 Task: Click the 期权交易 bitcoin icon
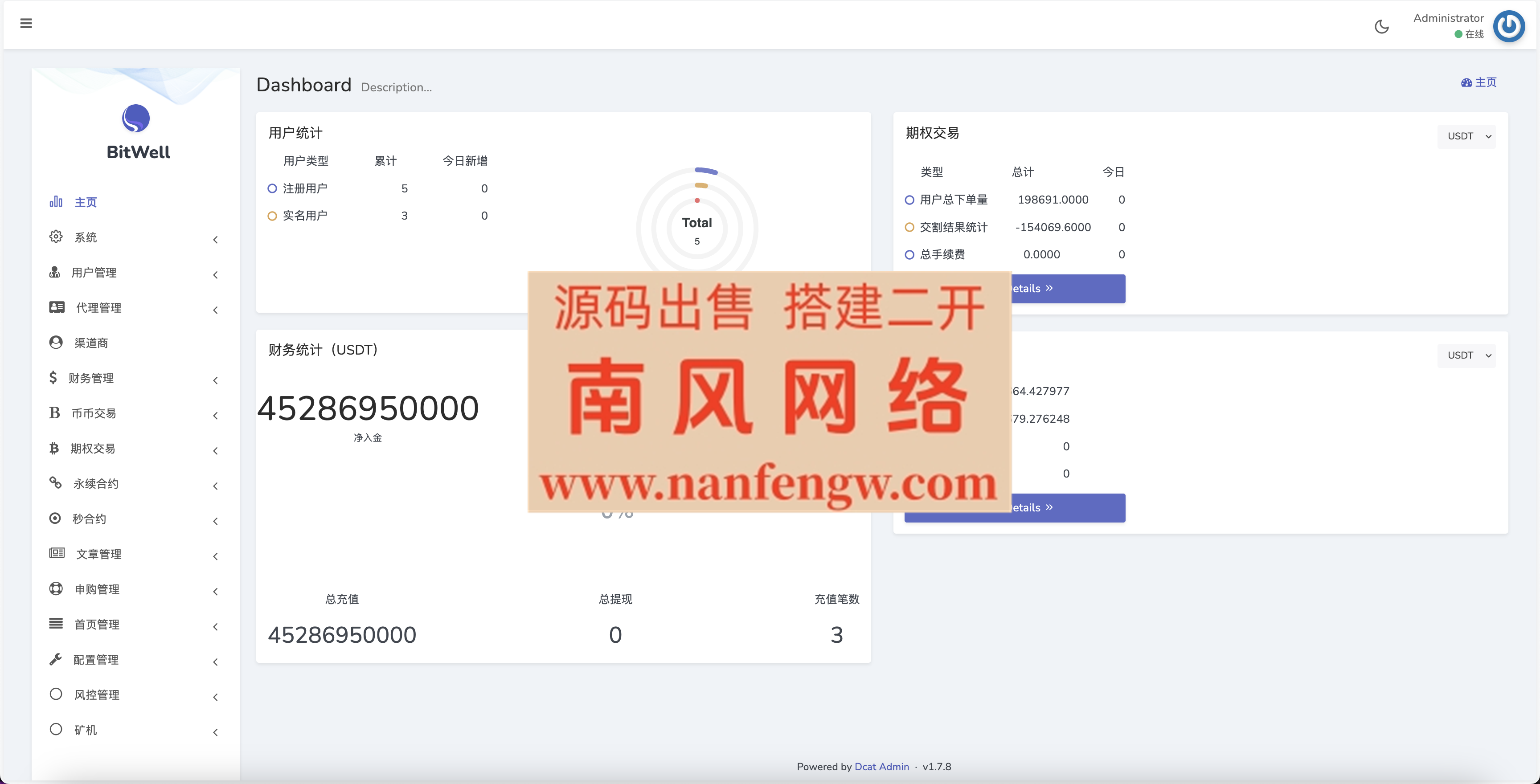(54, 448)
